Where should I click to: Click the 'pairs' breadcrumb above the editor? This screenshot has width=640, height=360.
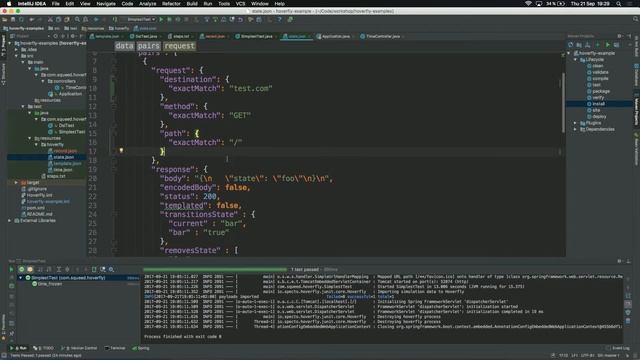coord(148,46)
